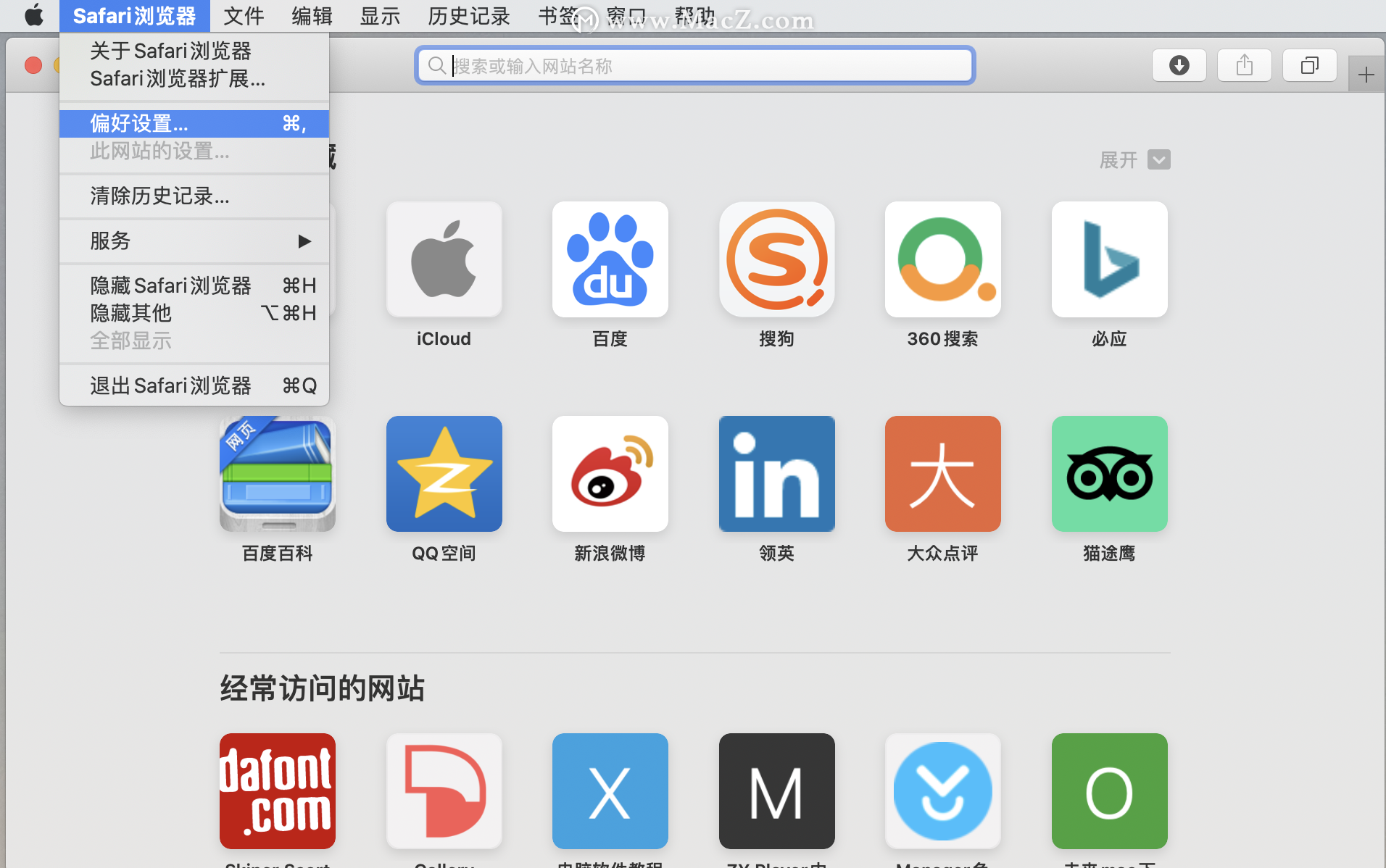Open the dafont.com frequently visited site
Image resolution: width=1386 pixels, height=868 pixels.
278,791
